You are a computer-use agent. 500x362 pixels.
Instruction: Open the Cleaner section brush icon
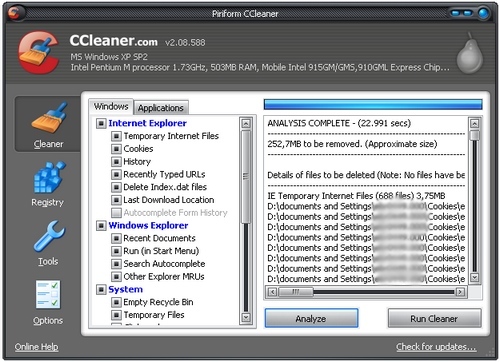click(49, 118)
